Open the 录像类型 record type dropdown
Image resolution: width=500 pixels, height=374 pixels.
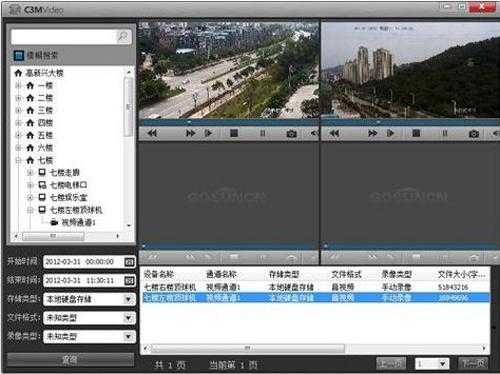(128, 337)
